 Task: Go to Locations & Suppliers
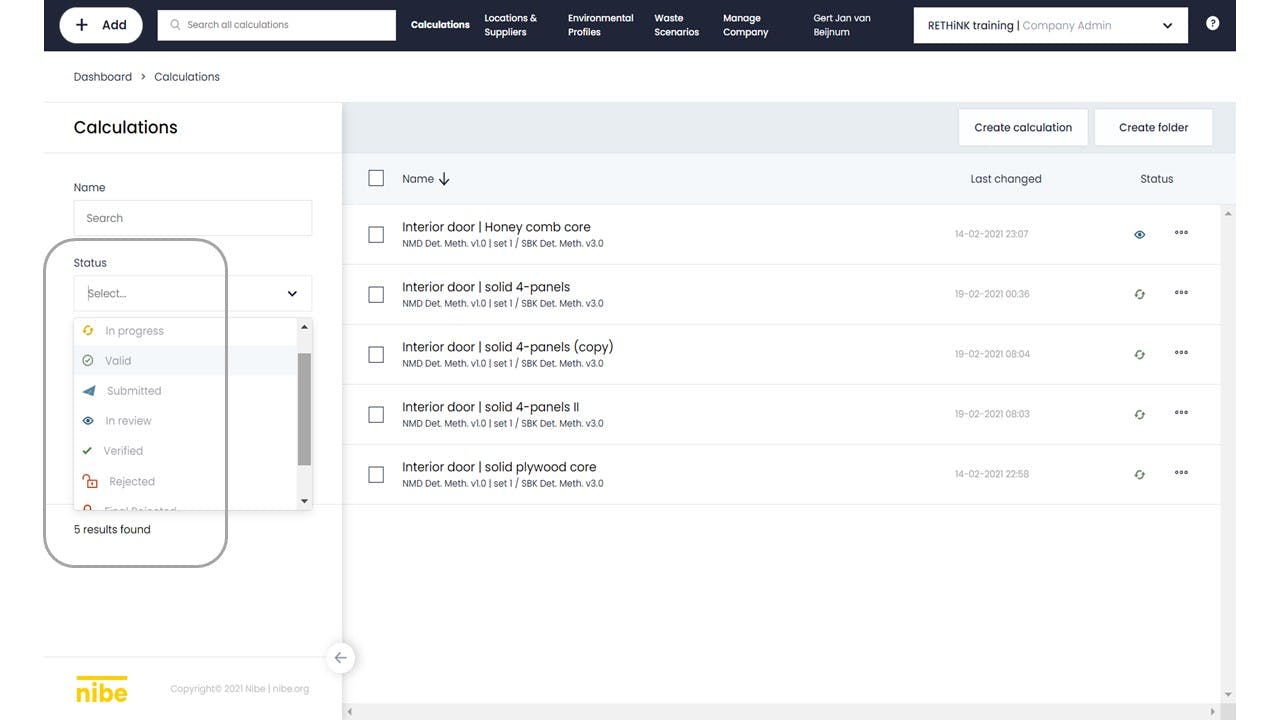click(x=510, y=25)
